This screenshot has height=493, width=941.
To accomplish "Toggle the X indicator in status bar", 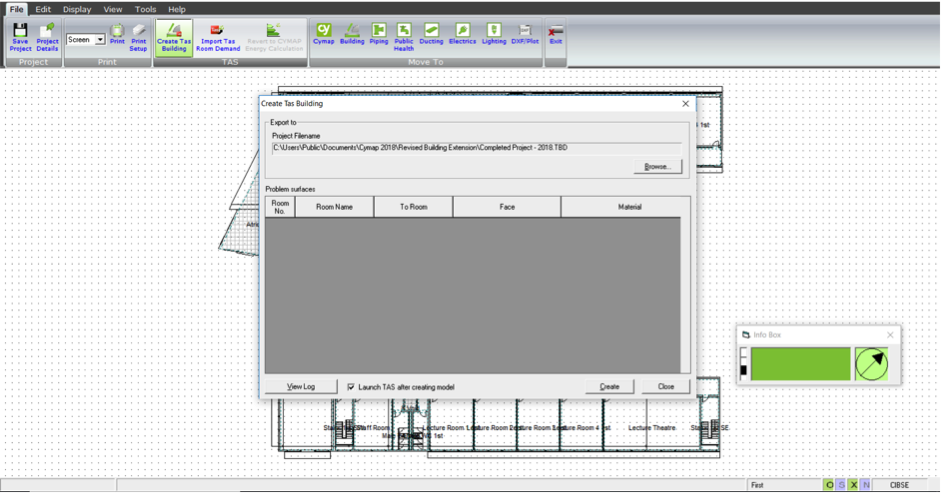I will pos(853,485).
